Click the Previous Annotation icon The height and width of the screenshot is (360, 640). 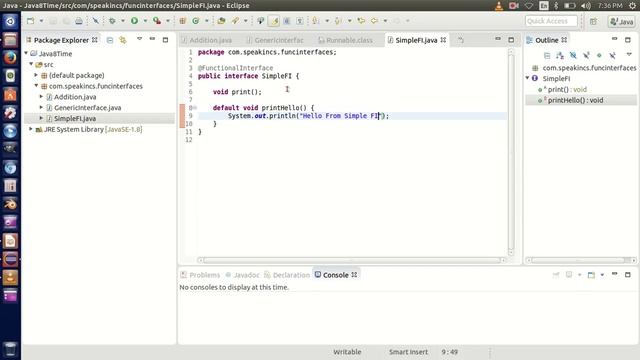click(x=338, y=21)
